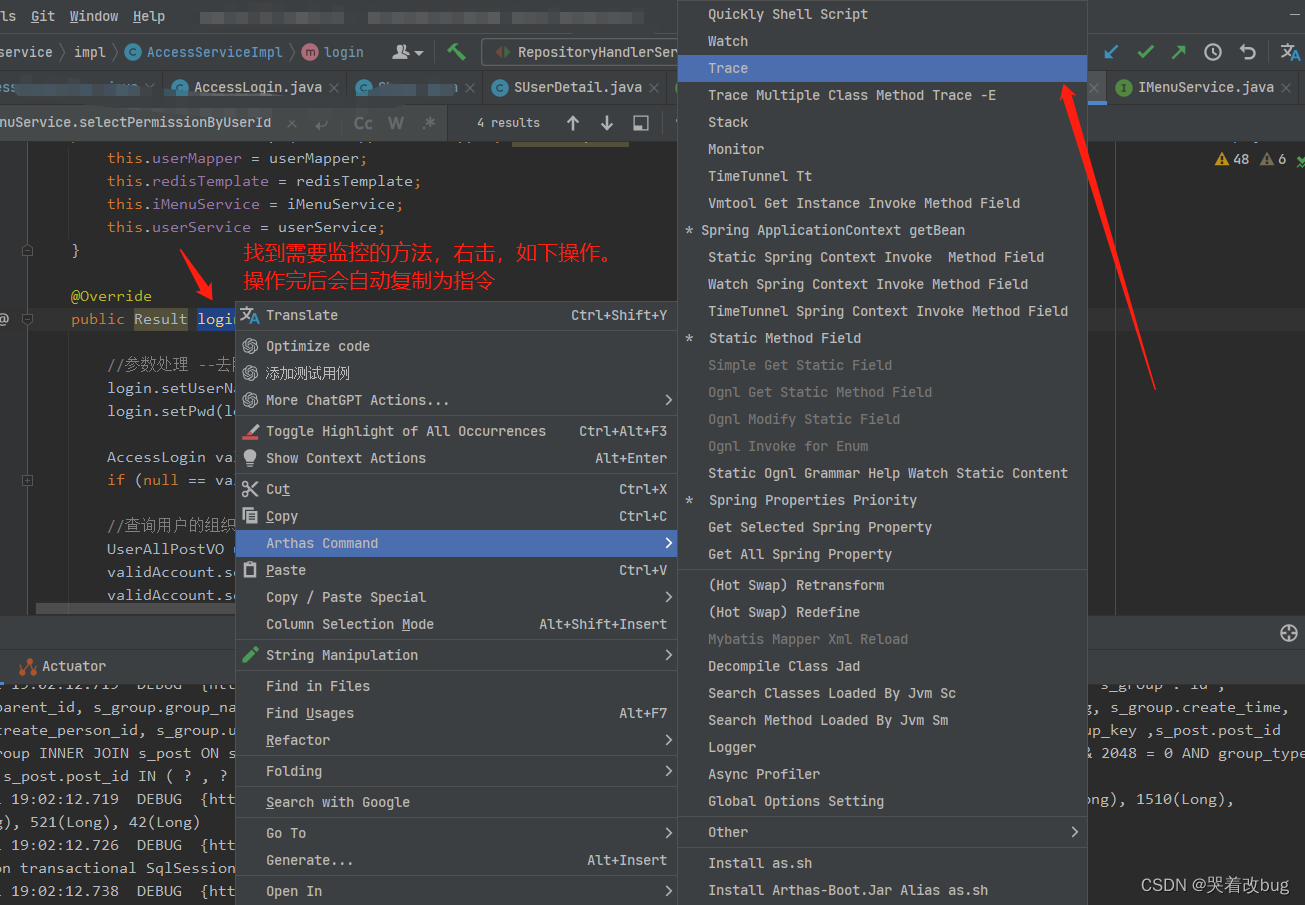Toggle match case Cc in search bar
1305x905 pixels.
pos(363,123)
